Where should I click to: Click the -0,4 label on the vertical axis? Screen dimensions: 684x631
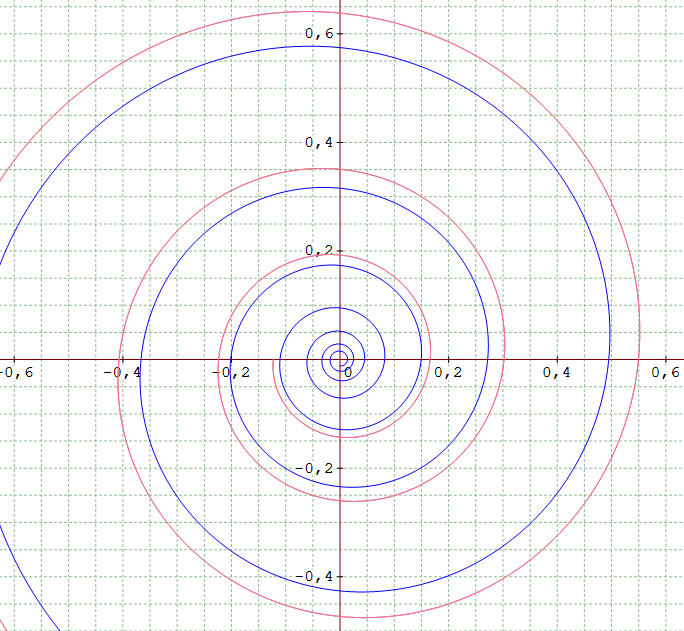pyautogui.click(x=314, y=577)
